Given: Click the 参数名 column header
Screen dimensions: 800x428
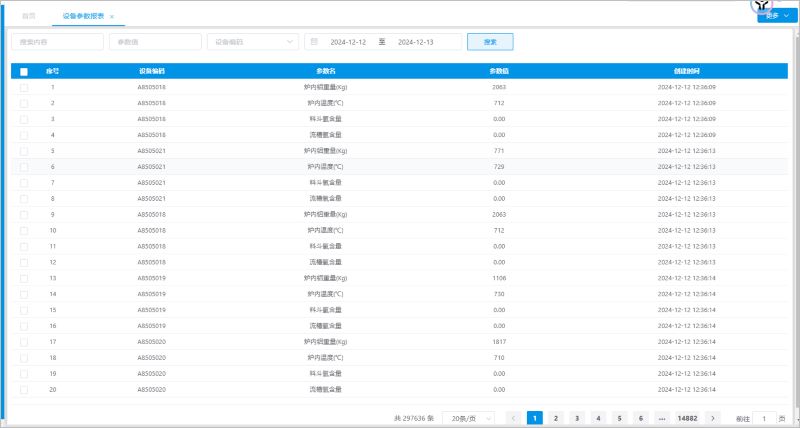Looking at the screenshot, I should [326, 71].
